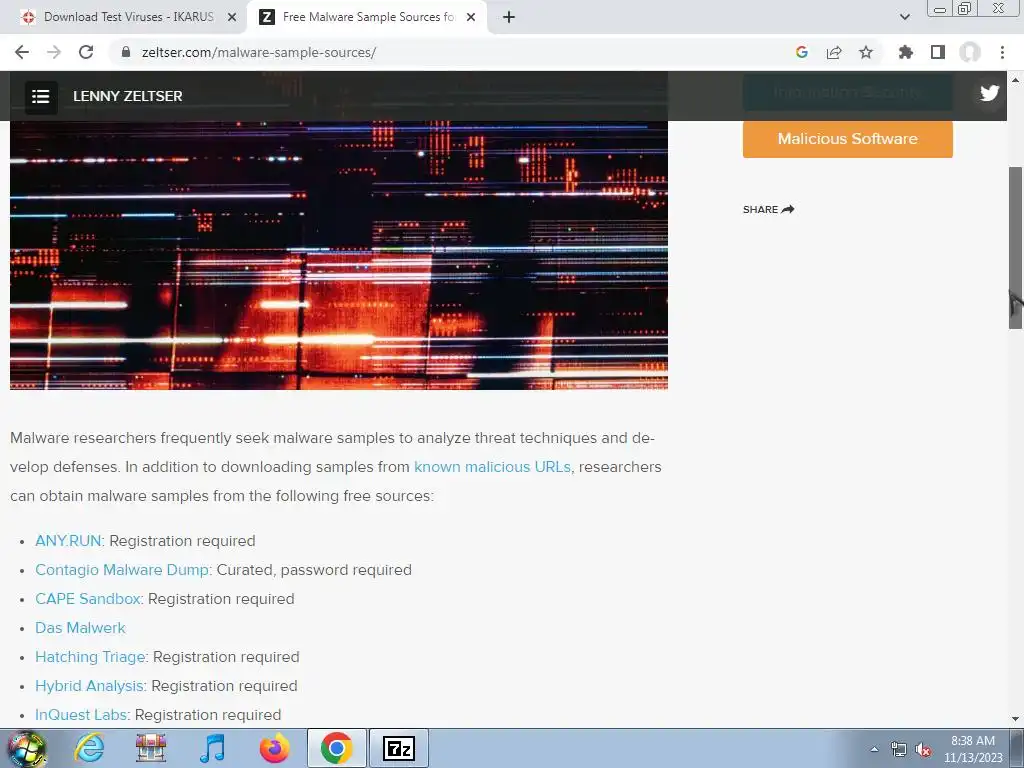Click the SHARE arrow link

(x=768, y=210)
